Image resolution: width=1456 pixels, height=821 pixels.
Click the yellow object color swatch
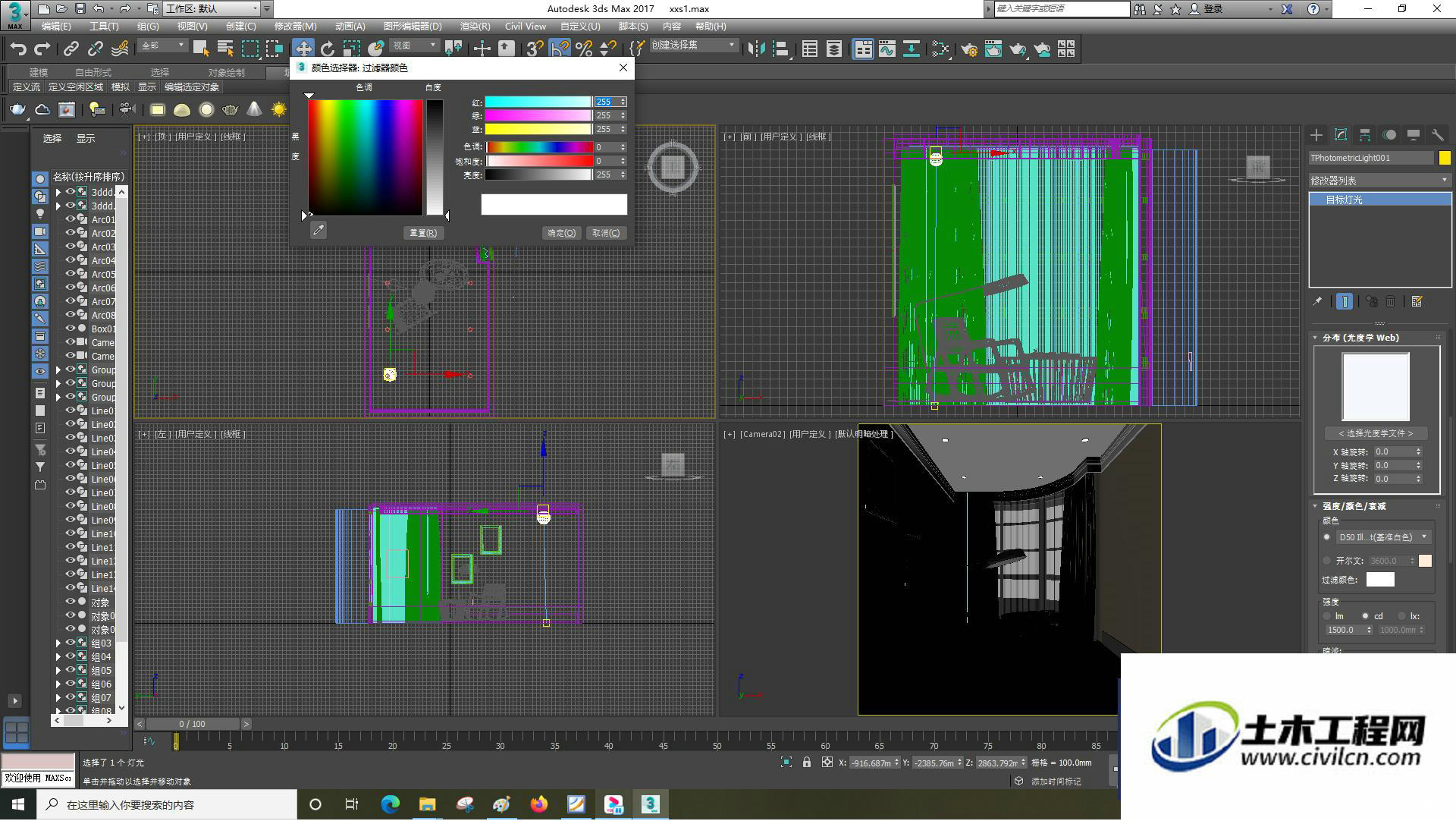1445,158
